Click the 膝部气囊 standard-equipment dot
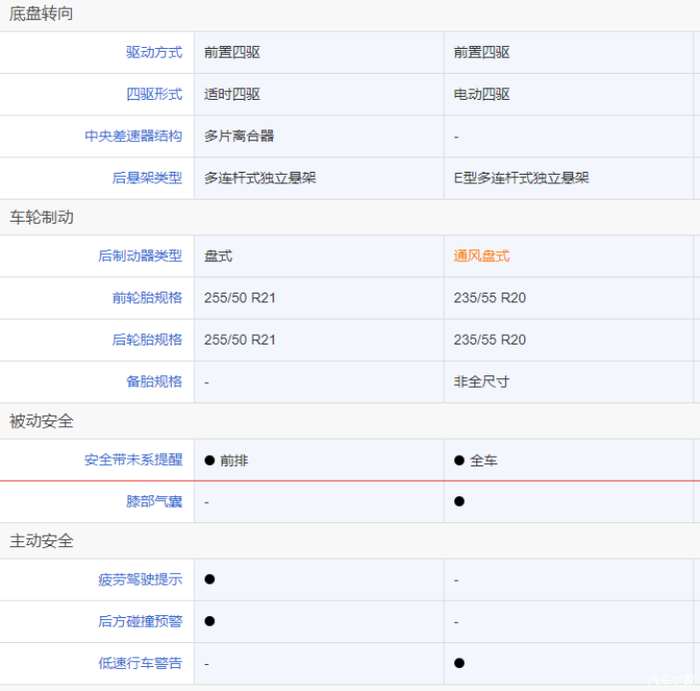700x691 pixels. click(459, 501)
